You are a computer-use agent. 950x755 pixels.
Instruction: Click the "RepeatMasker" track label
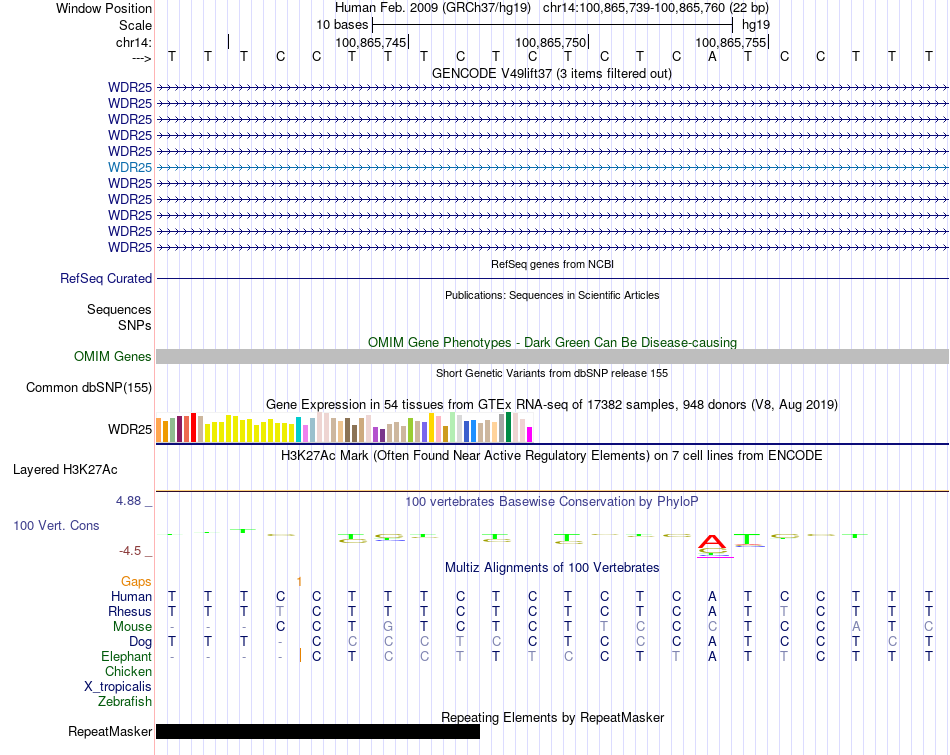pos(110,732)
